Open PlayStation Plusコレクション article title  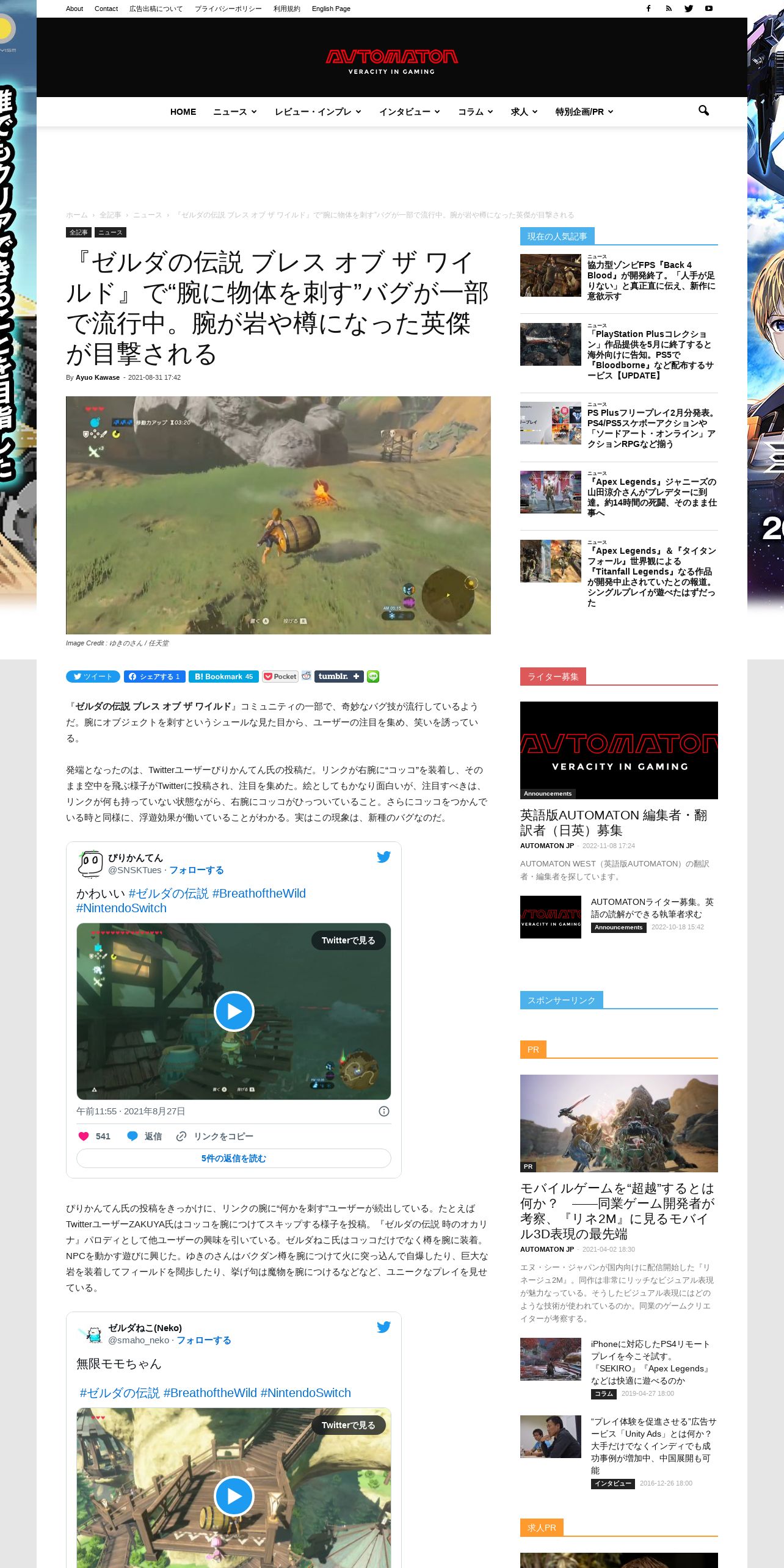[x=651, y=355]
